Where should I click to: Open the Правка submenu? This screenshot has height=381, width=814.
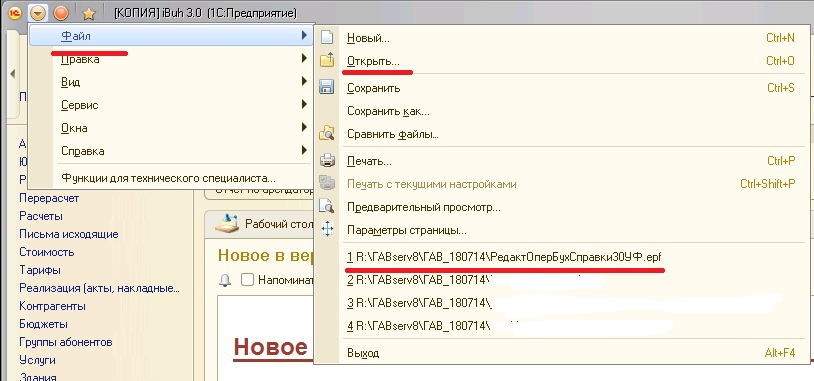point(171,59)
